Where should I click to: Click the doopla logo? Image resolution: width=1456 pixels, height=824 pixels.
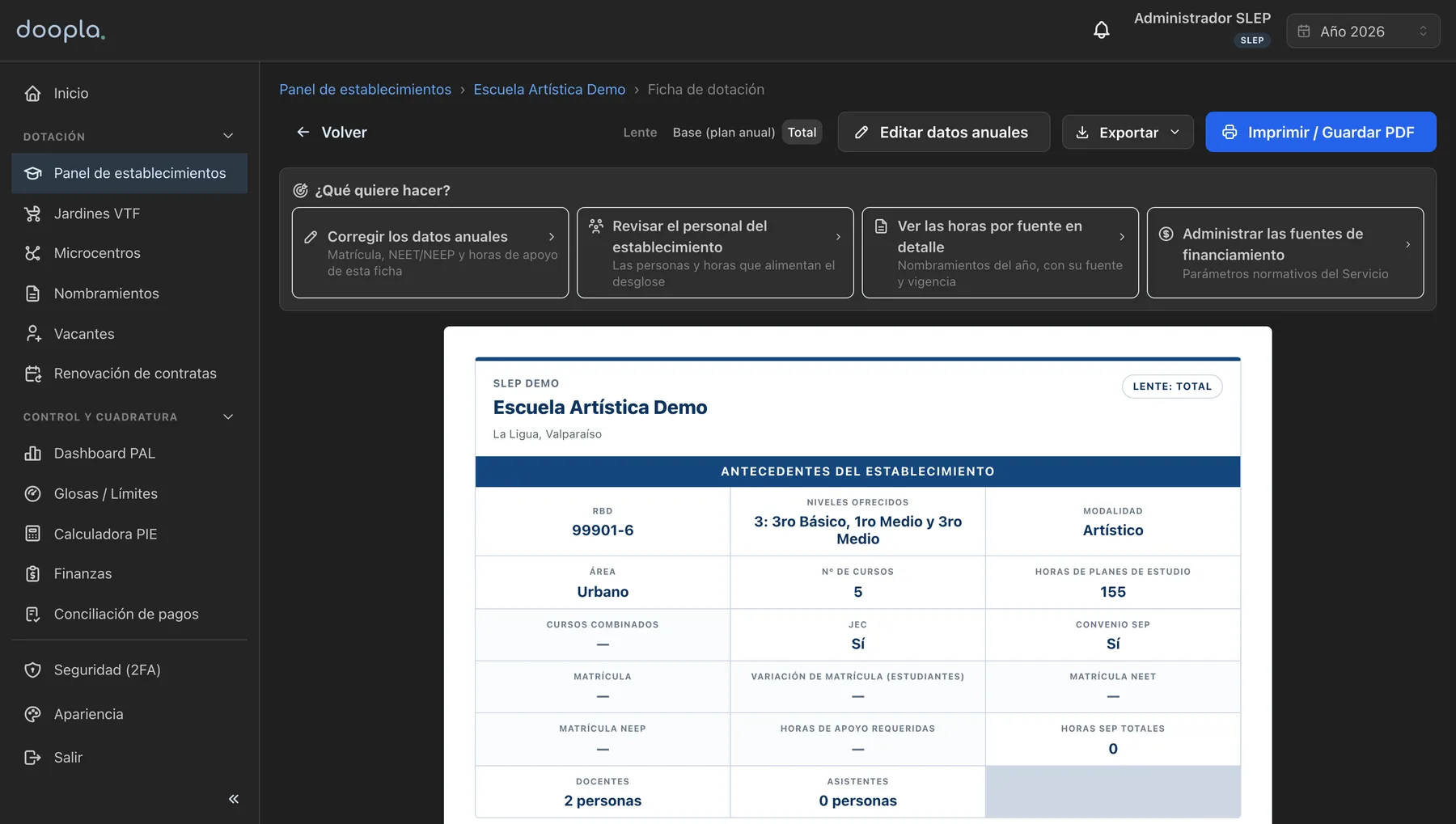pos(61,30)
